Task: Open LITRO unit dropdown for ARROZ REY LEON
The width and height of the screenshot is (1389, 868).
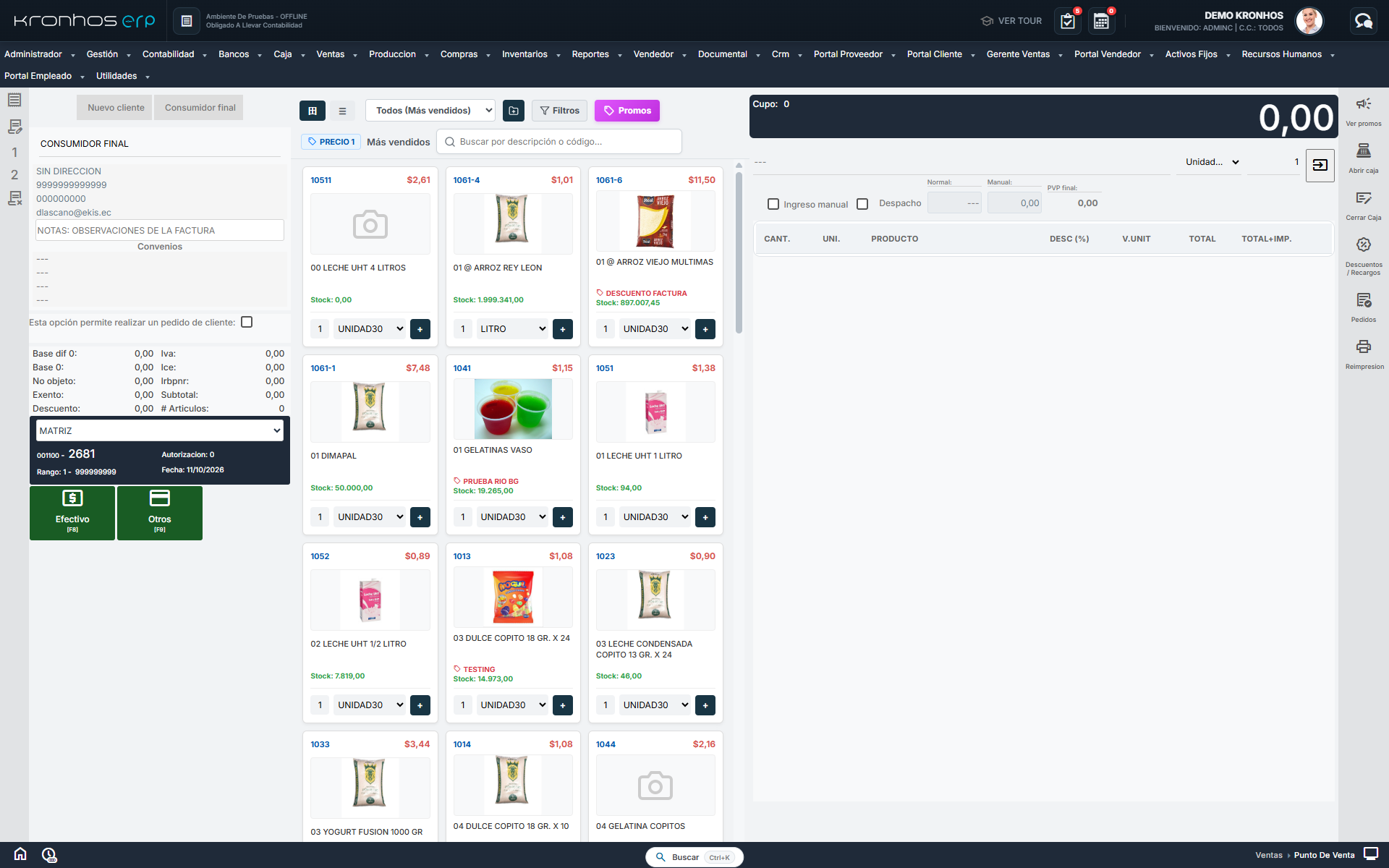Action: click(x=512, y=329)
